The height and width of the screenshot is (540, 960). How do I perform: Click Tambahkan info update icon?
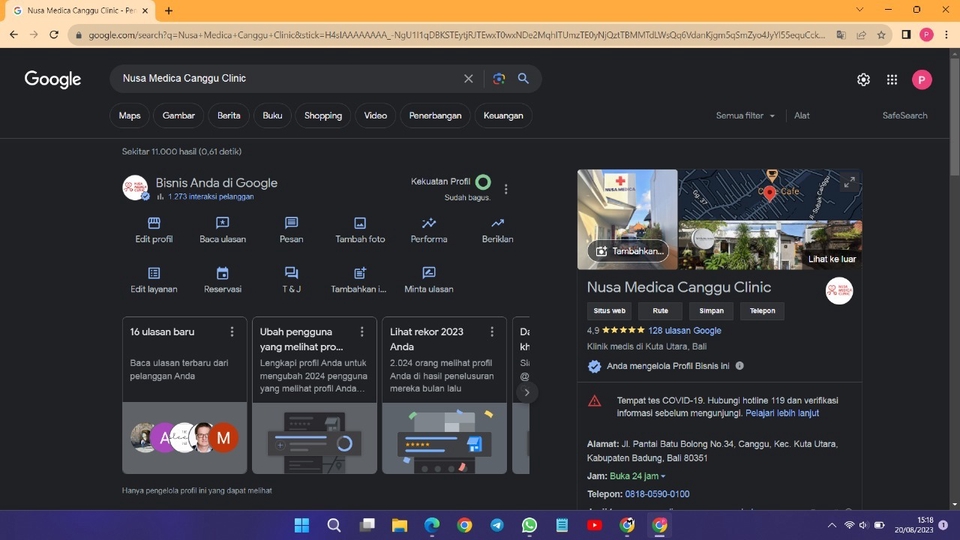pos(359,280)
